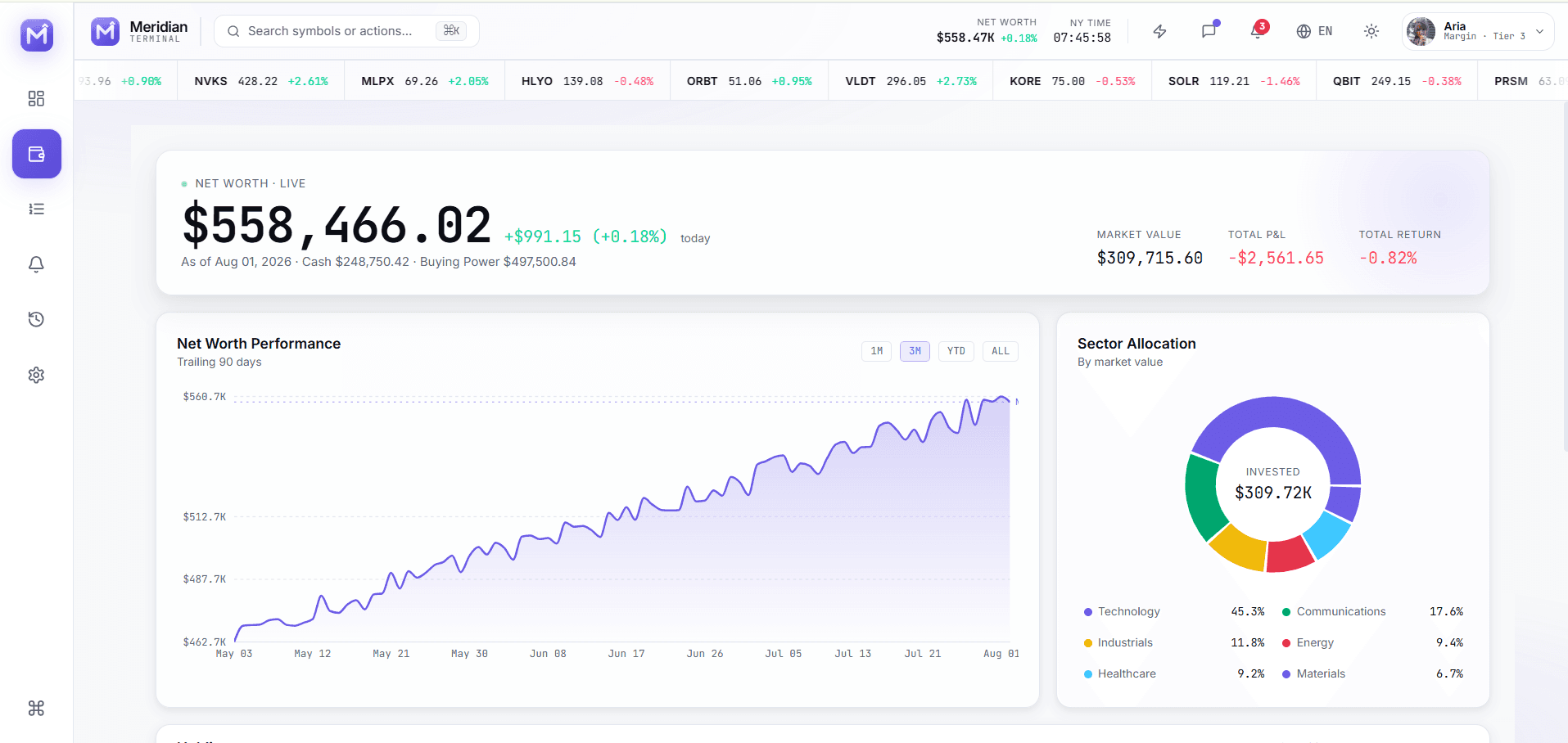Open the settings gear in sidebar
Image resolution: width=1568 pixels, height=743 pixels.
click(36, 375)
